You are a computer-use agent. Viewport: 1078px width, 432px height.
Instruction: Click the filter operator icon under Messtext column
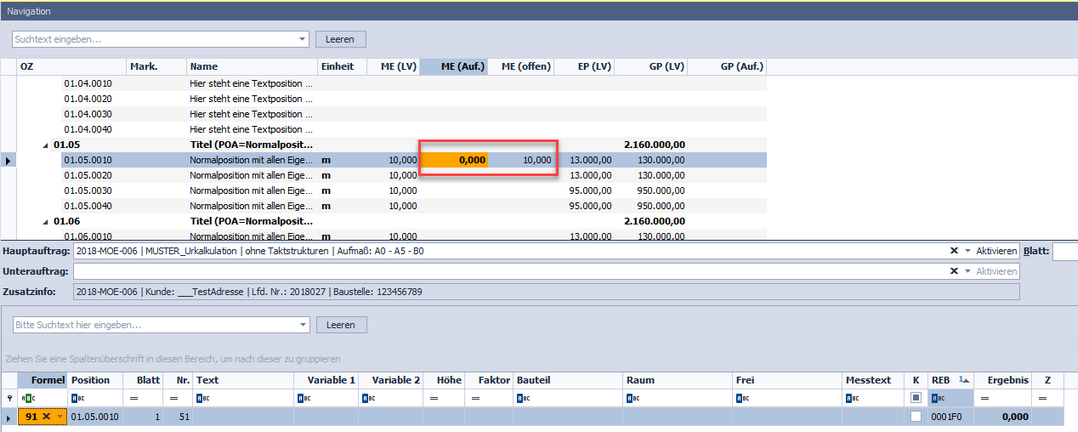[850, 397]
